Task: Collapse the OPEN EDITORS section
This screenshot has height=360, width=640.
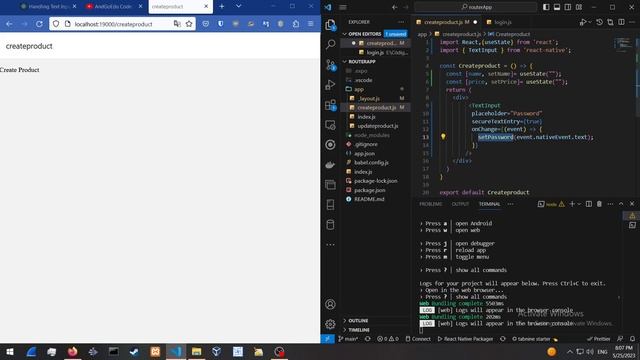Action: click(x=363, y=34)
